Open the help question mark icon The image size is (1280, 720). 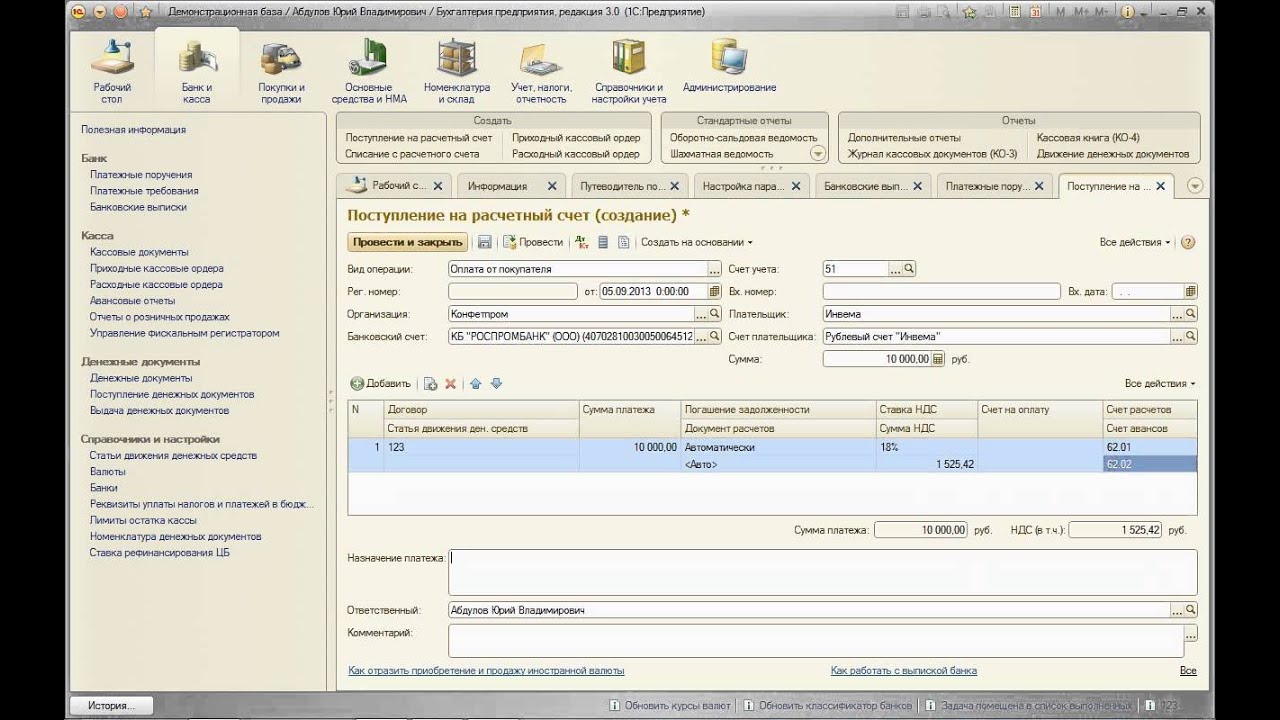point(1188,242)
